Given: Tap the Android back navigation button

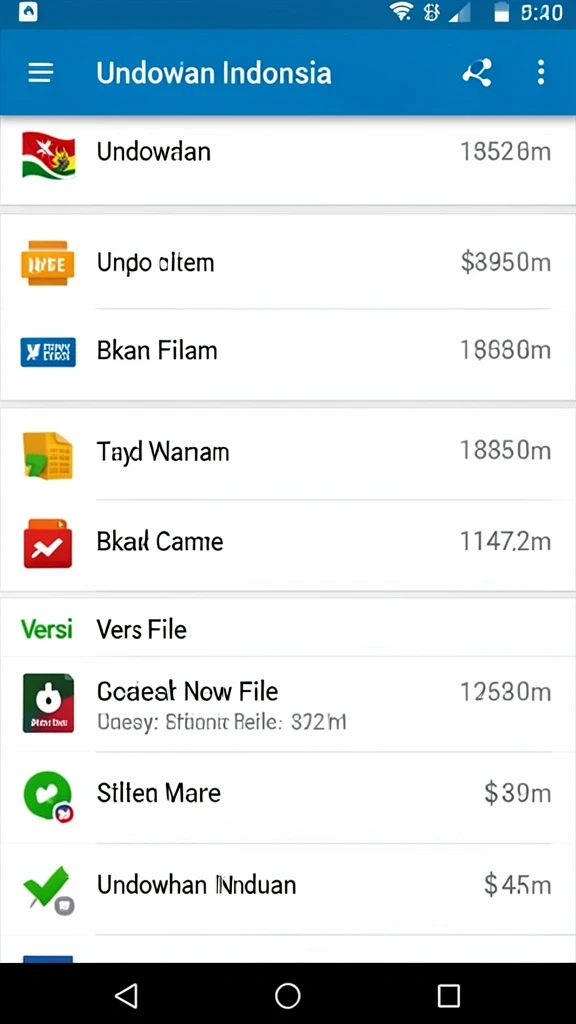Looking at the screenshot, I should pos(126,996).
